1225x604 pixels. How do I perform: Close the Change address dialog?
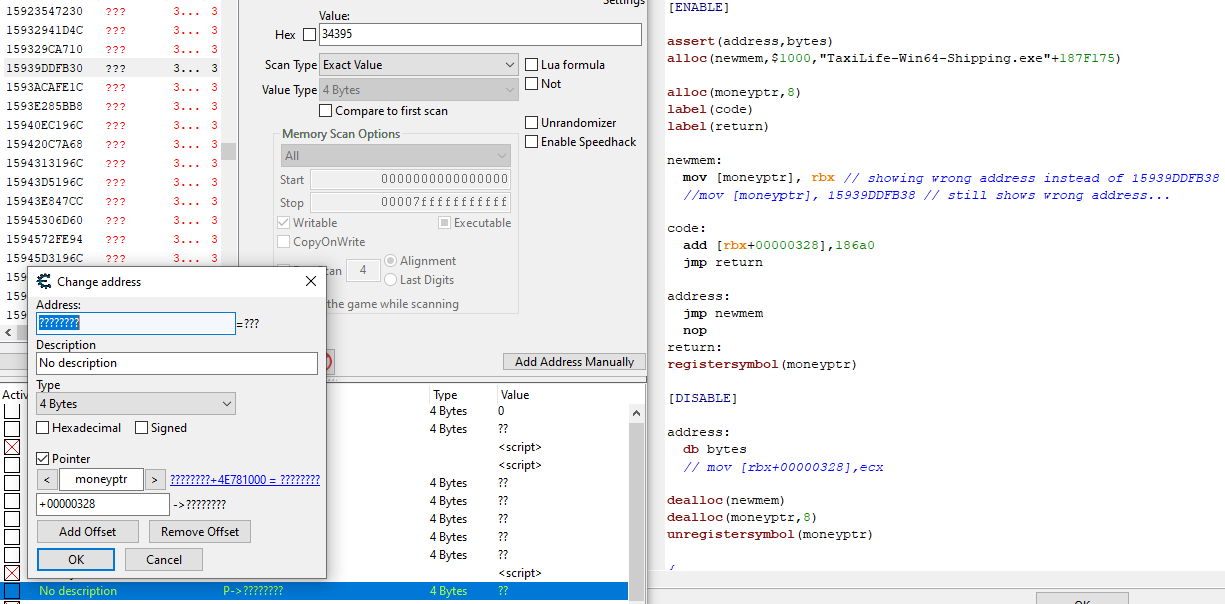(310, 282)
